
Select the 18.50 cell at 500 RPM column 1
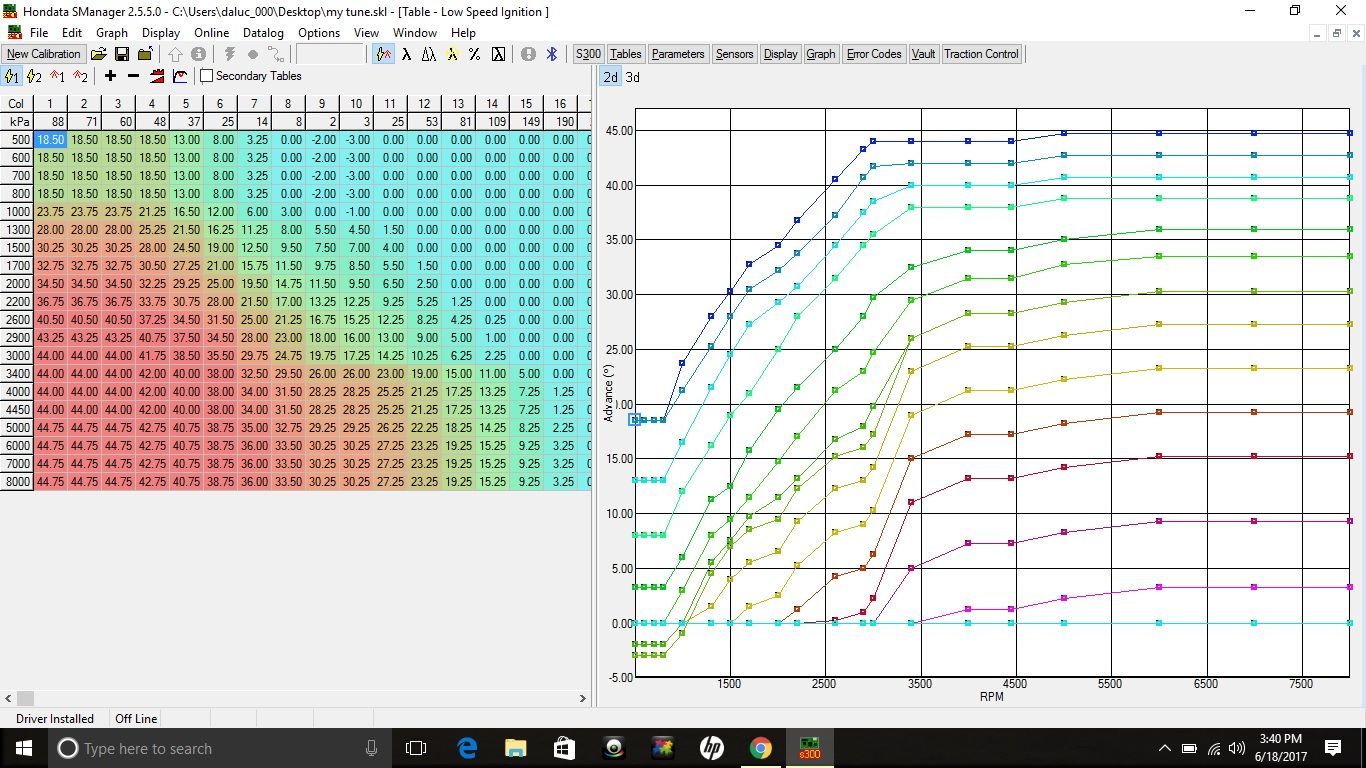point(50,140)
